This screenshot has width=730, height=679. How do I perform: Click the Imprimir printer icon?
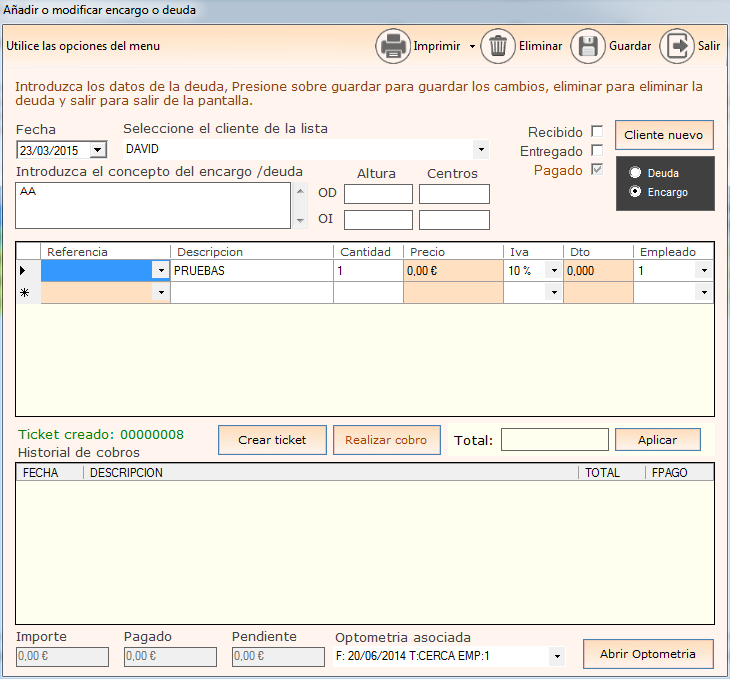[x=393, y=46]
